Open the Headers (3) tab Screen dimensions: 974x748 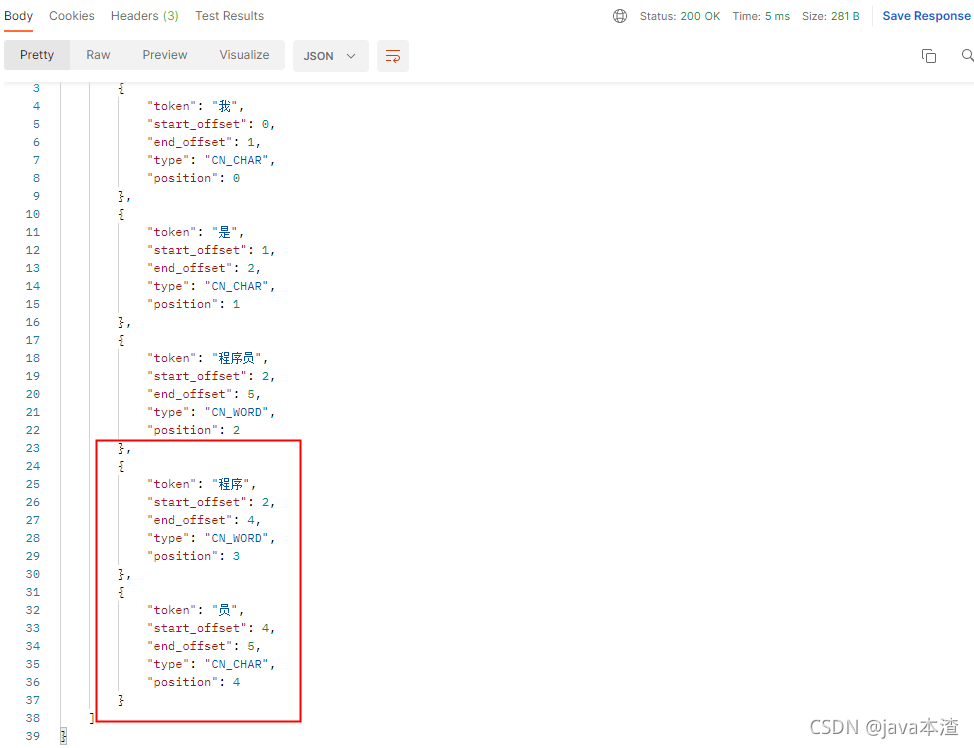coord(145,16)
